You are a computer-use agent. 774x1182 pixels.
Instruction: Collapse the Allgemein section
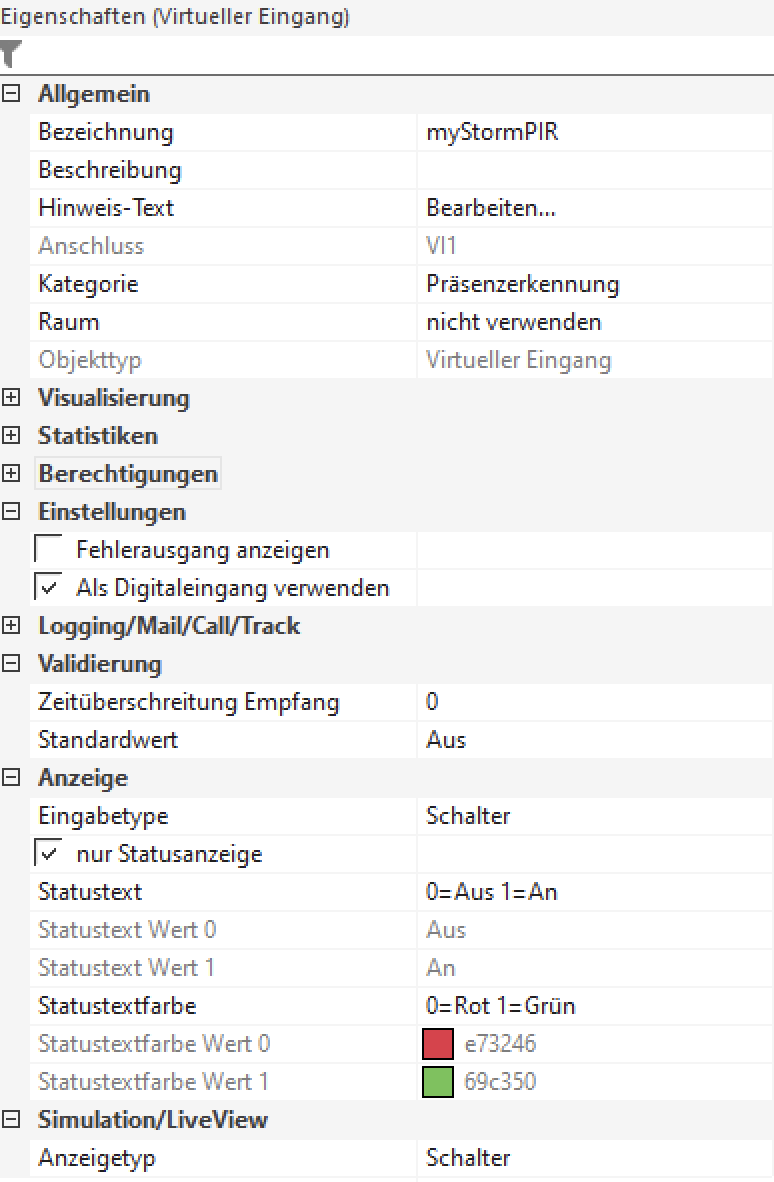click(12, 94)
